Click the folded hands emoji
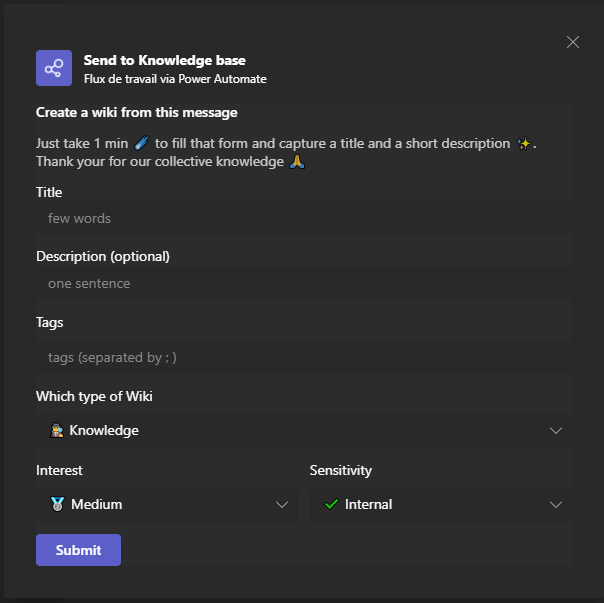The width and height of the screenshot is (604, 603). 296,161
